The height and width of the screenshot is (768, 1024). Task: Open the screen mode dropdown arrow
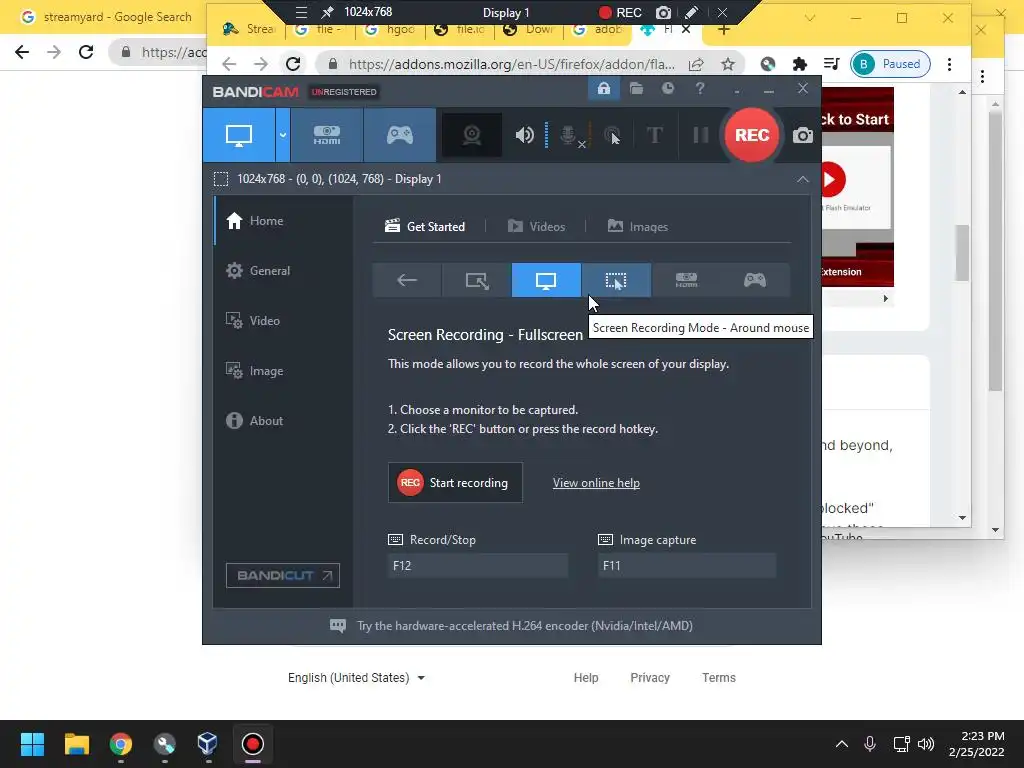[x=283, y=135]
